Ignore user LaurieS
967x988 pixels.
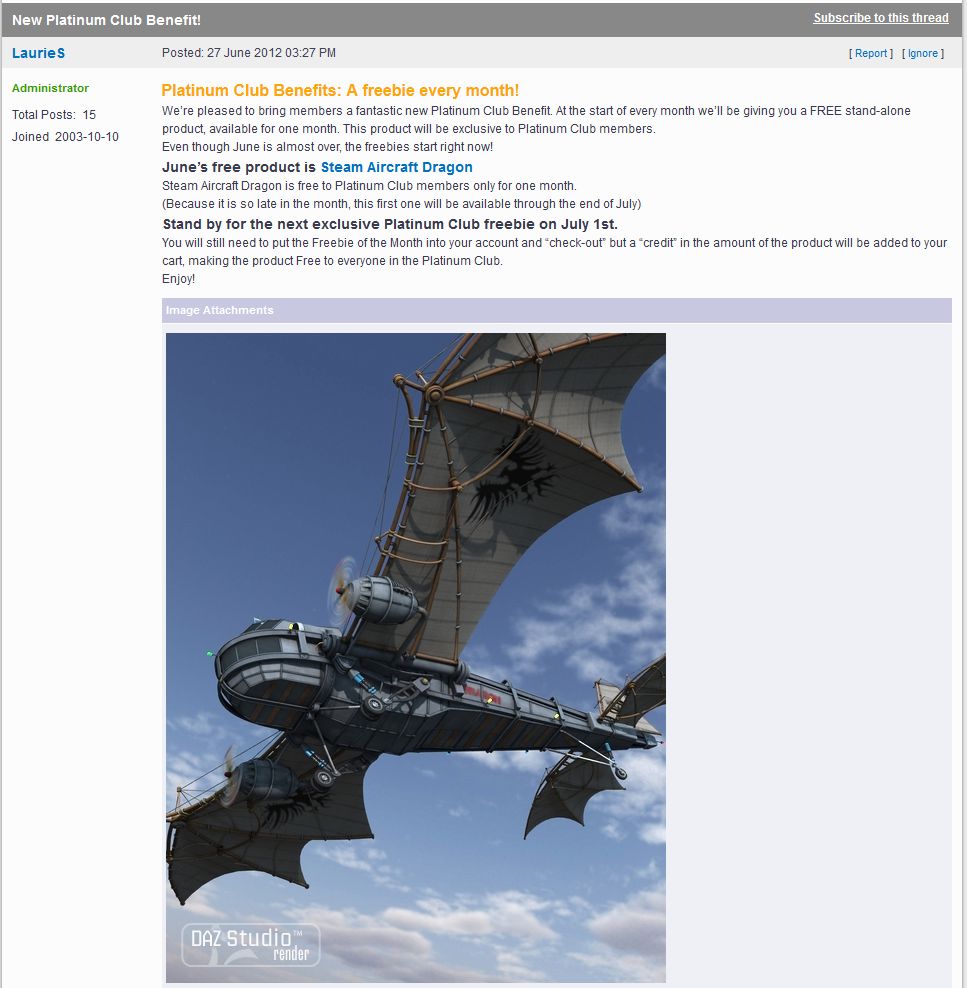(x=923, y=54)
